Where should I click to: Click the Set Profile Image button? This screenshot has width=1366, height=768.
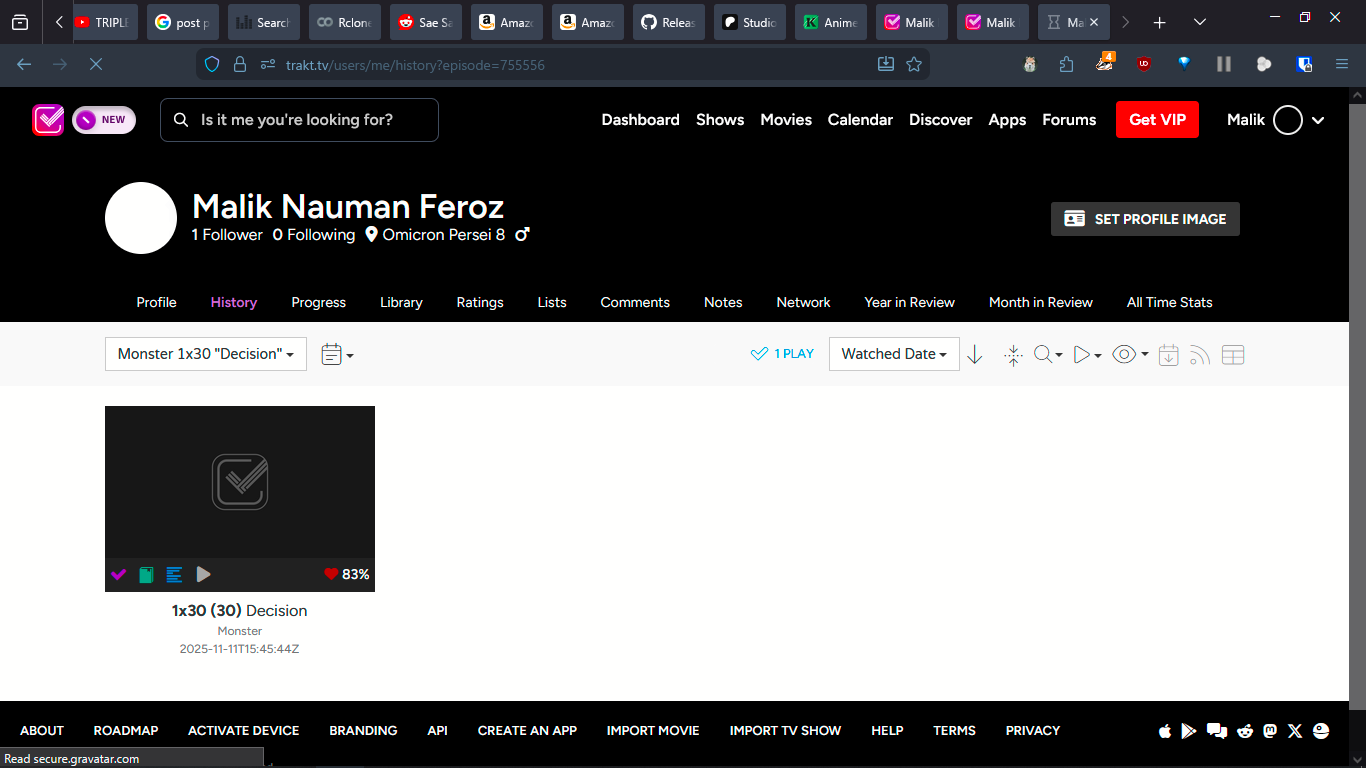[1145, 219]
